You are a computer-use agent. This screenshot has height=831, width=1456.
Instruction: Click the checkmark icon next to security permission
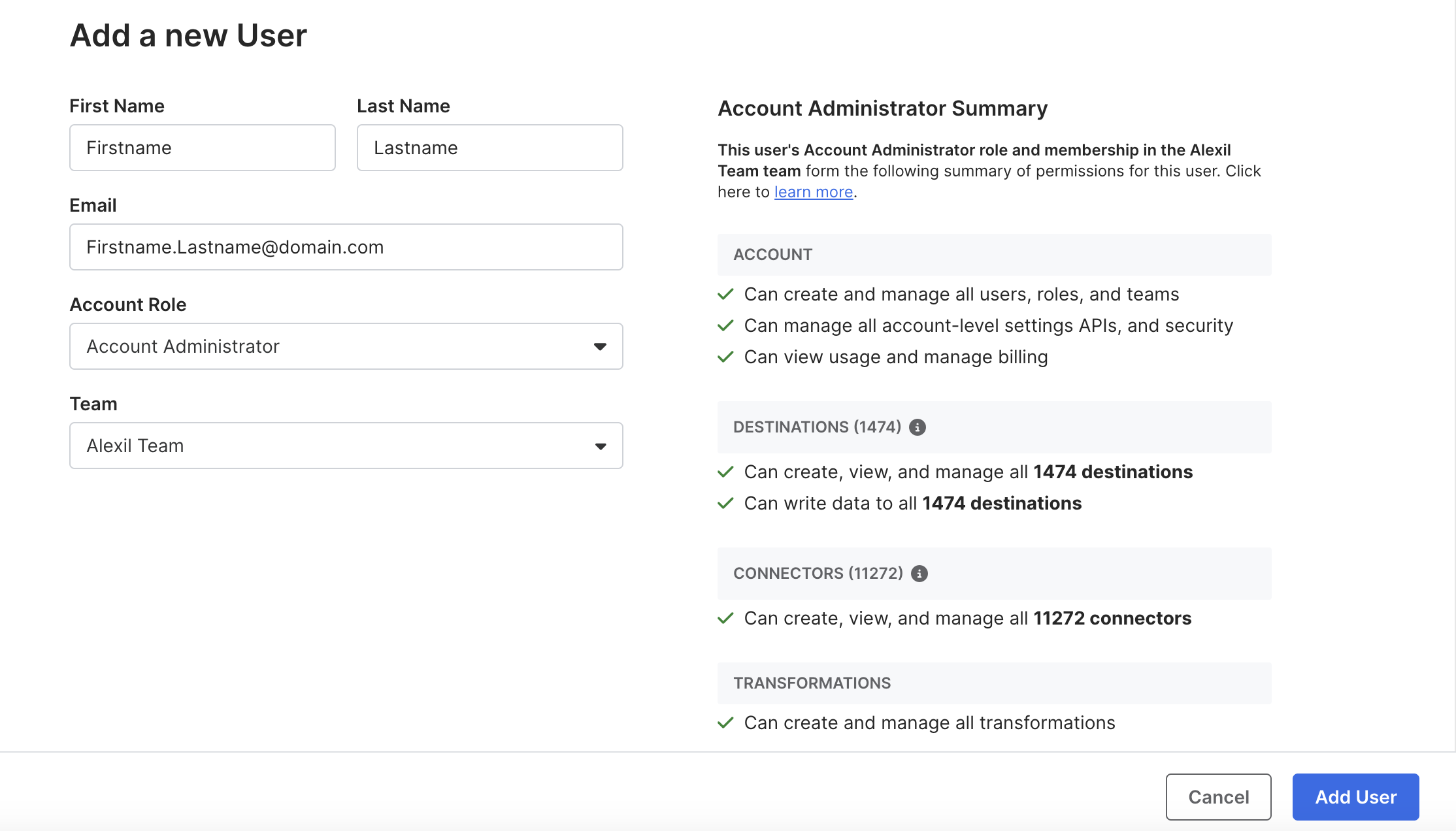click(726, 325)
